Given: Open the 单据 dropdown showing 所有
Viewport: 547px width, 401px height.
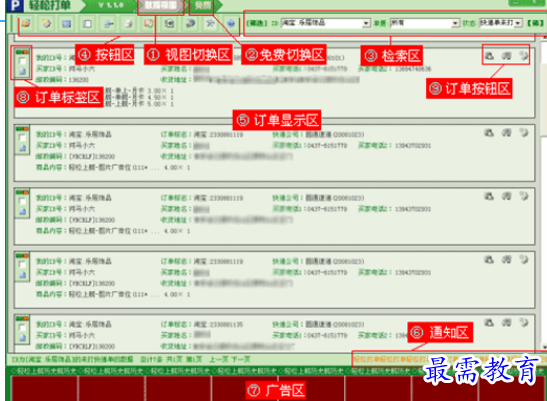Looking at the screenshot, I should [424, 23].
